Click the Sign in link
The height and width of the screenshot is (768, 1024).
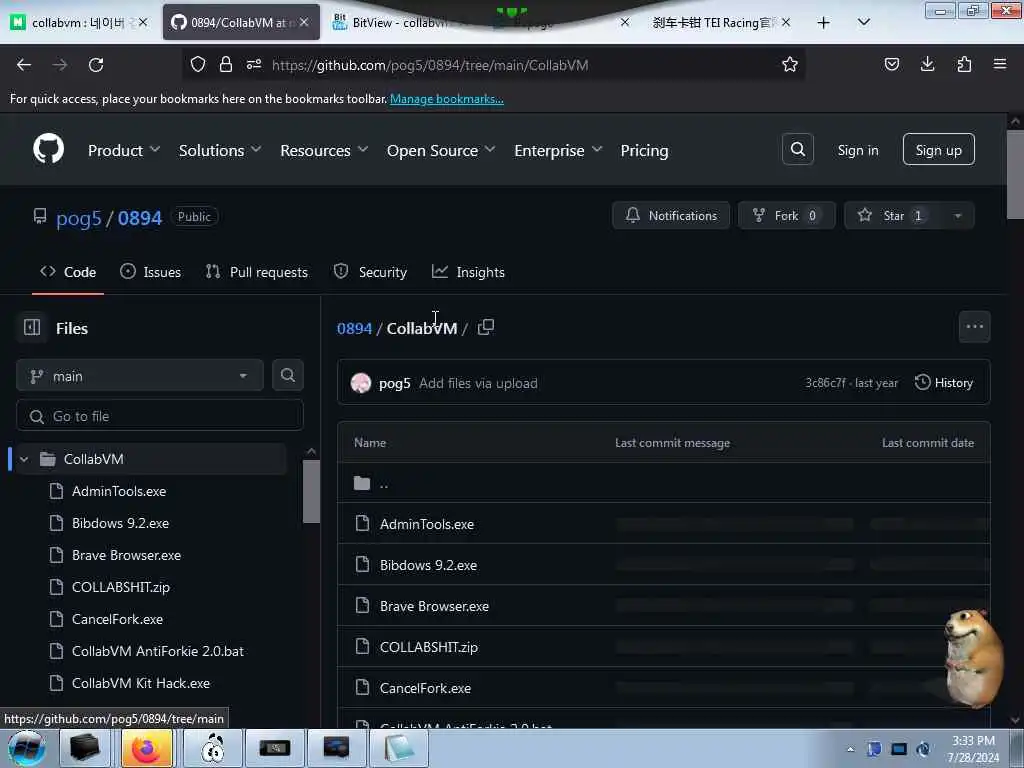(857, 150)
